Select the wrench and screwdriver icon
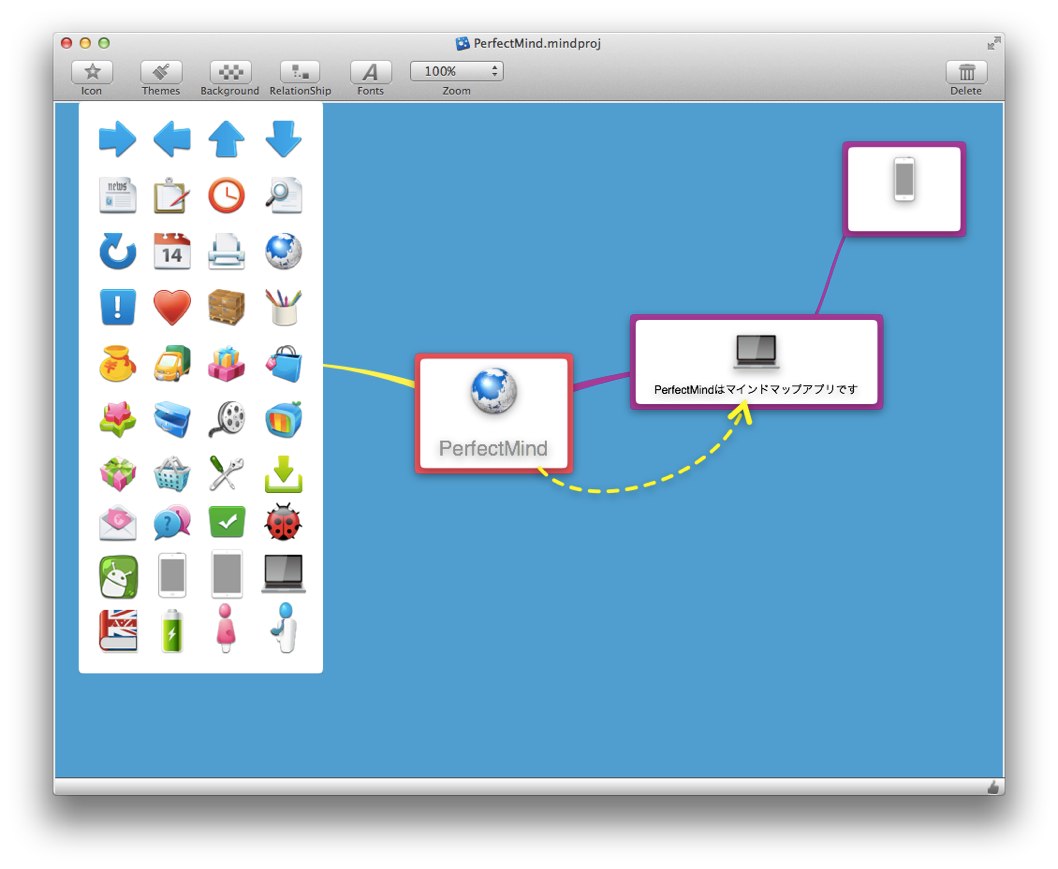Screen dimensions: 1058x869 tap(227, 473)
